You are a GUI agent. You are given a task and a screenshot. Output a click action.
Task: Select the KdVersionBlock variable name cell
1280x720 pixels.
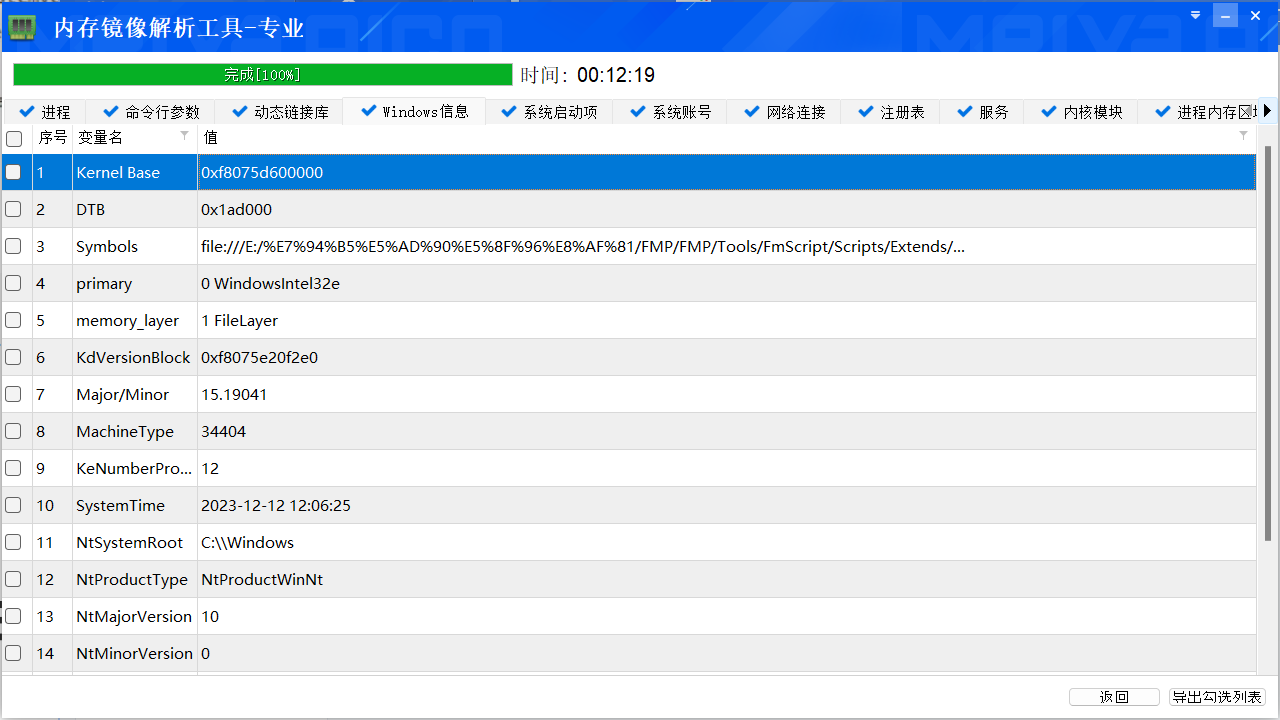pyautogui.click(x=135, y=357)
